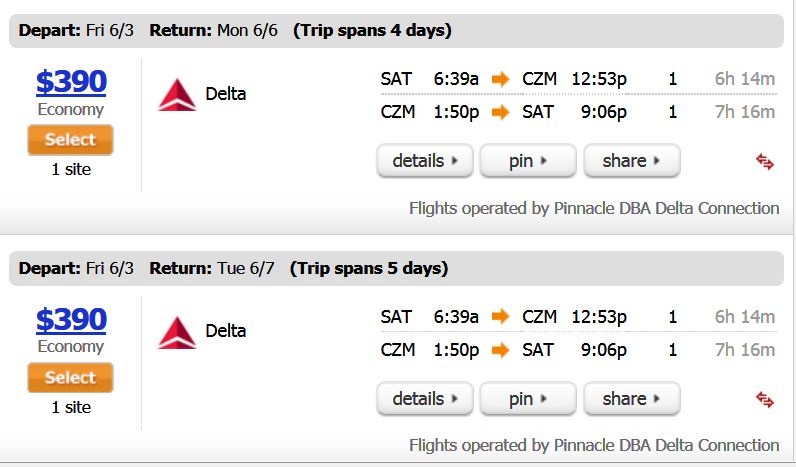Viewport: 796px width, 467px height.
Task: Click orange arrow on second result's SAT to CZM leg
Action: coord(501,317)
